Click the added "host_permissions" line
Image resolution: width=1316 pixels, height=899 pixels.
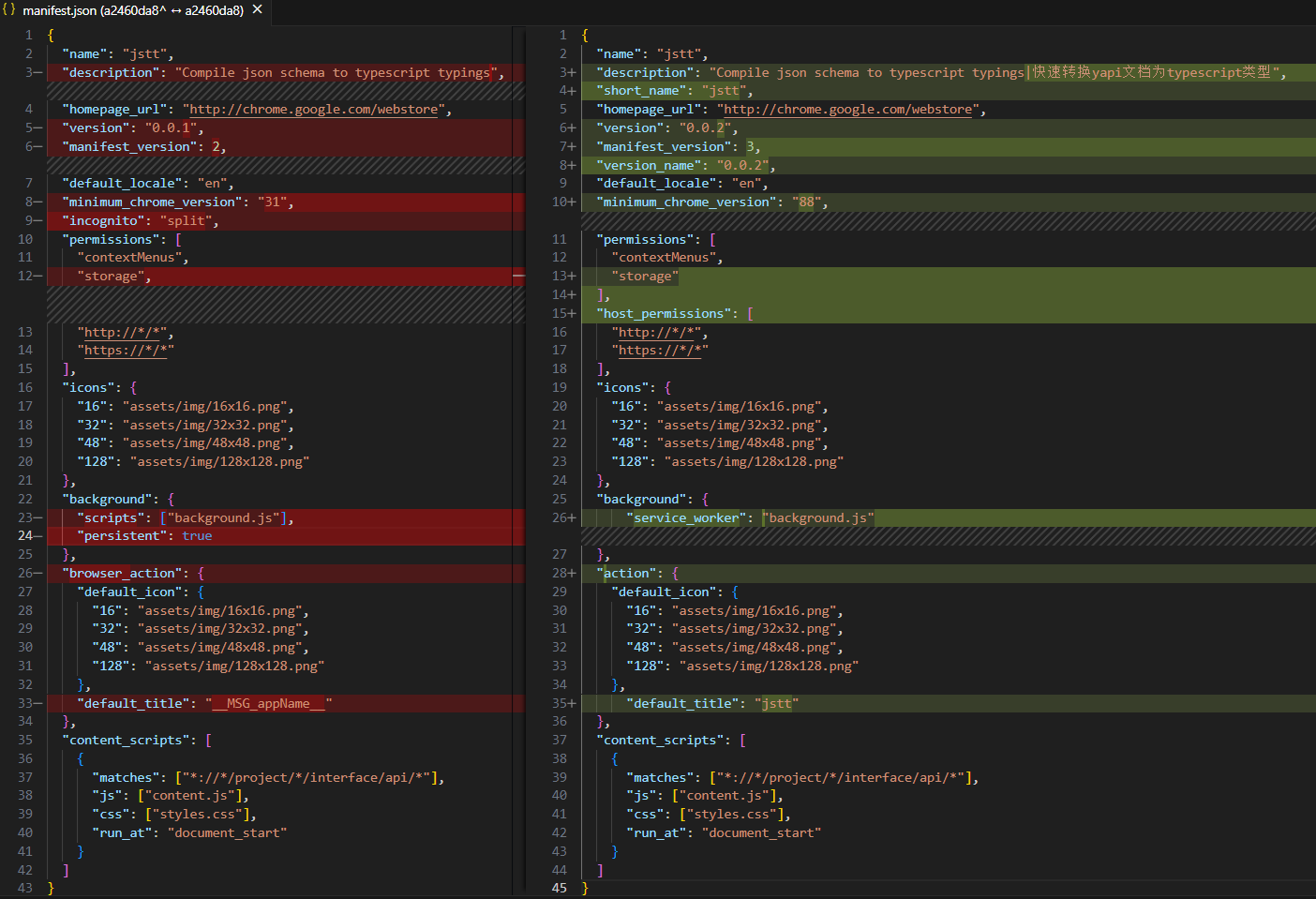click(669, 314)
